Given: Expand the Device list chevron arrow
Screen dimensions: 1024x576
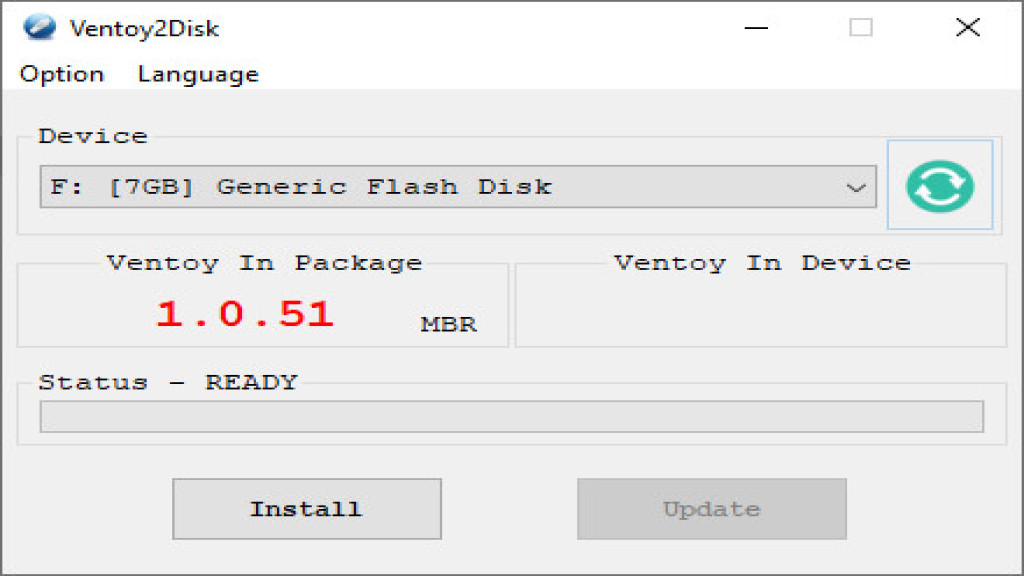Looking at the screenshot, I should 855,187.
